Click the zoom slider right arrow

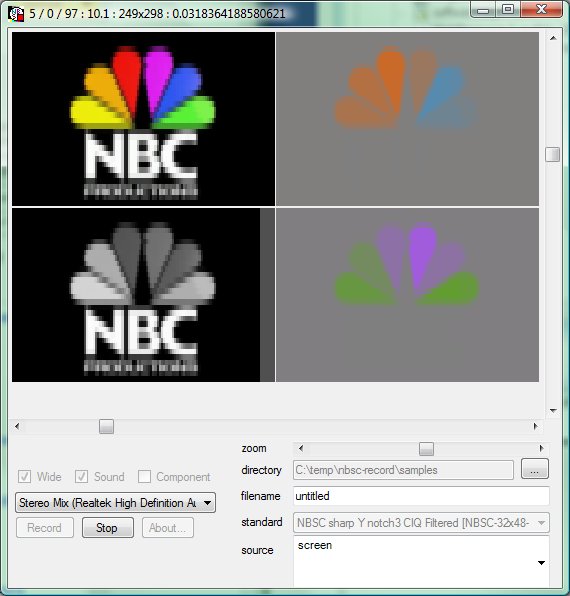click(541, 449)
